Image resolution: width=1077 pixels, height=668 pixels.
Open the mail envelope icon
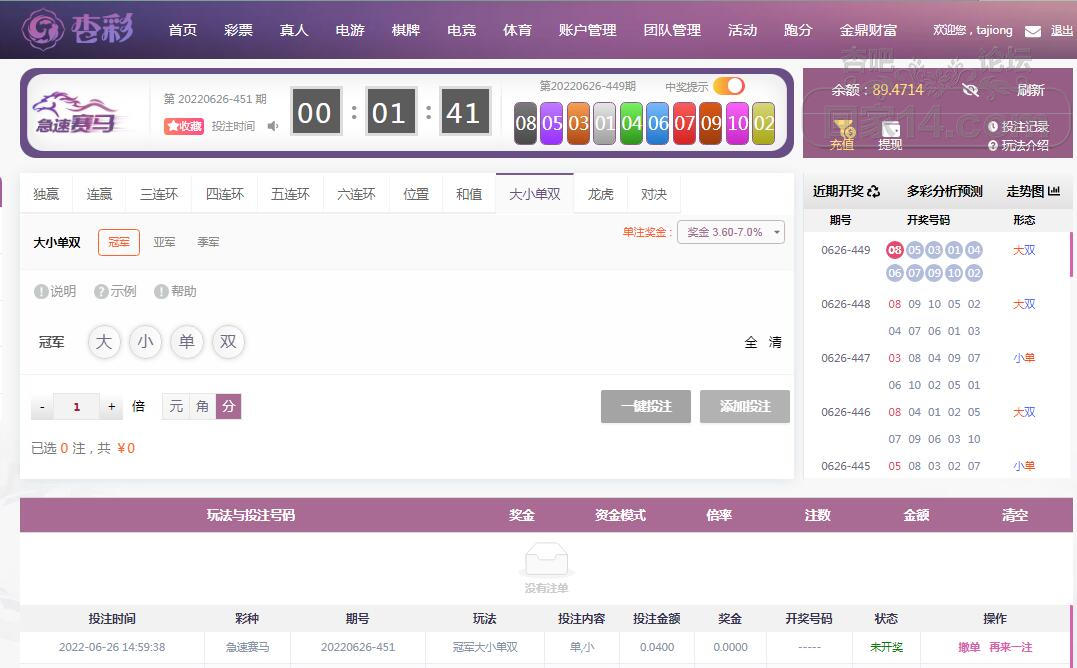[1032, 31]
